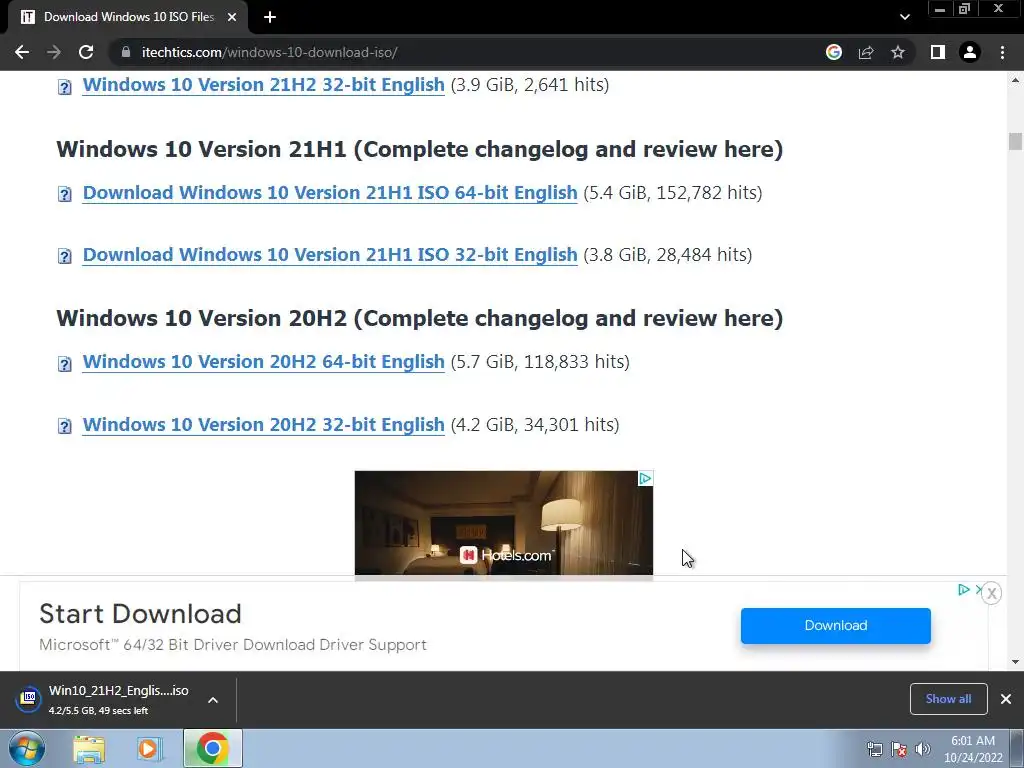Expand download item options chevron
The height and width of the screenshot is (768, 1024).
213,700
